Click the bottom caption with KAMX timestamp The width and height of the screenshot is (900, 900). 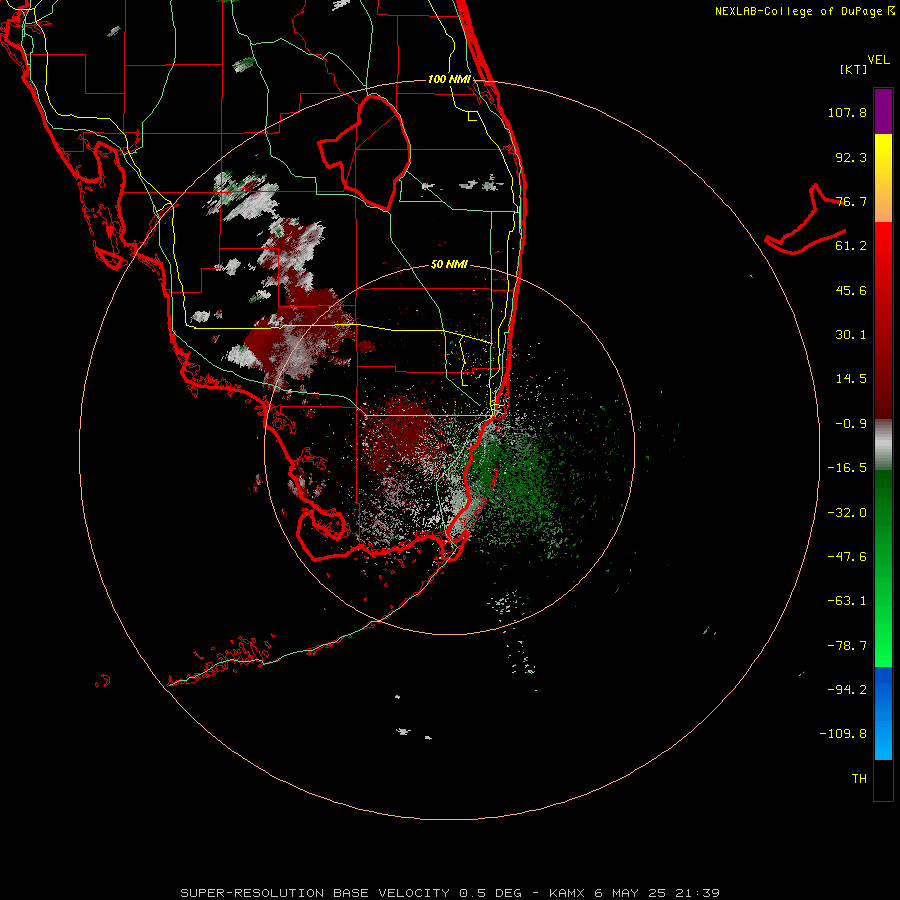450,893
